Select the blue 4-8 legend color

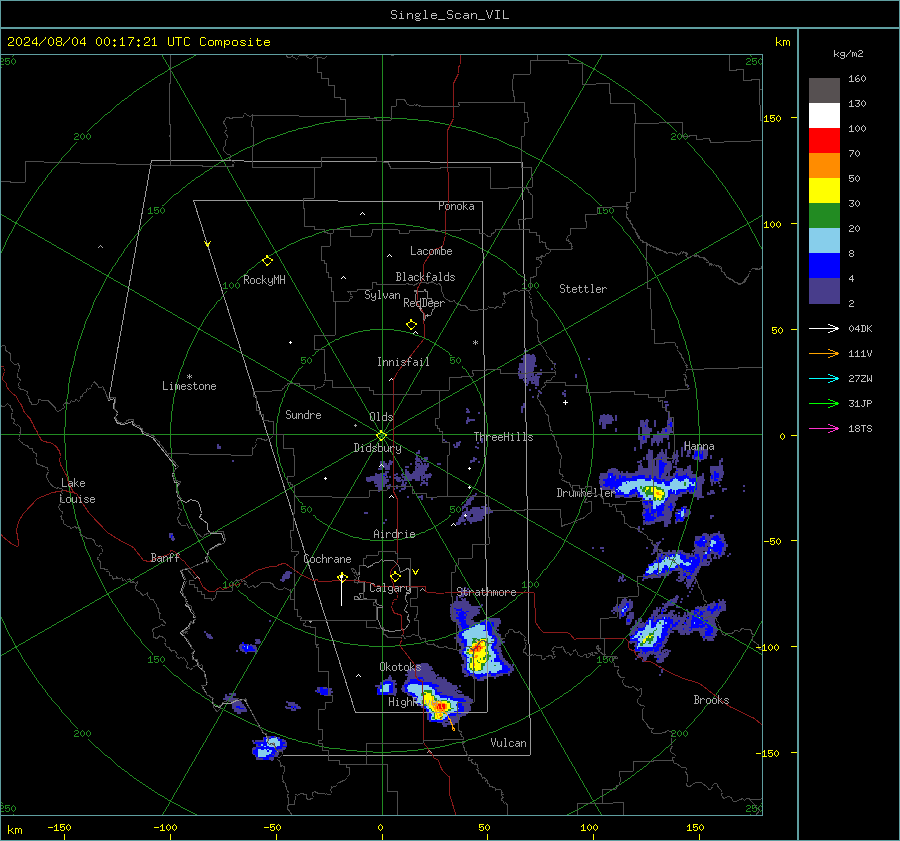(x=824, y=266)
